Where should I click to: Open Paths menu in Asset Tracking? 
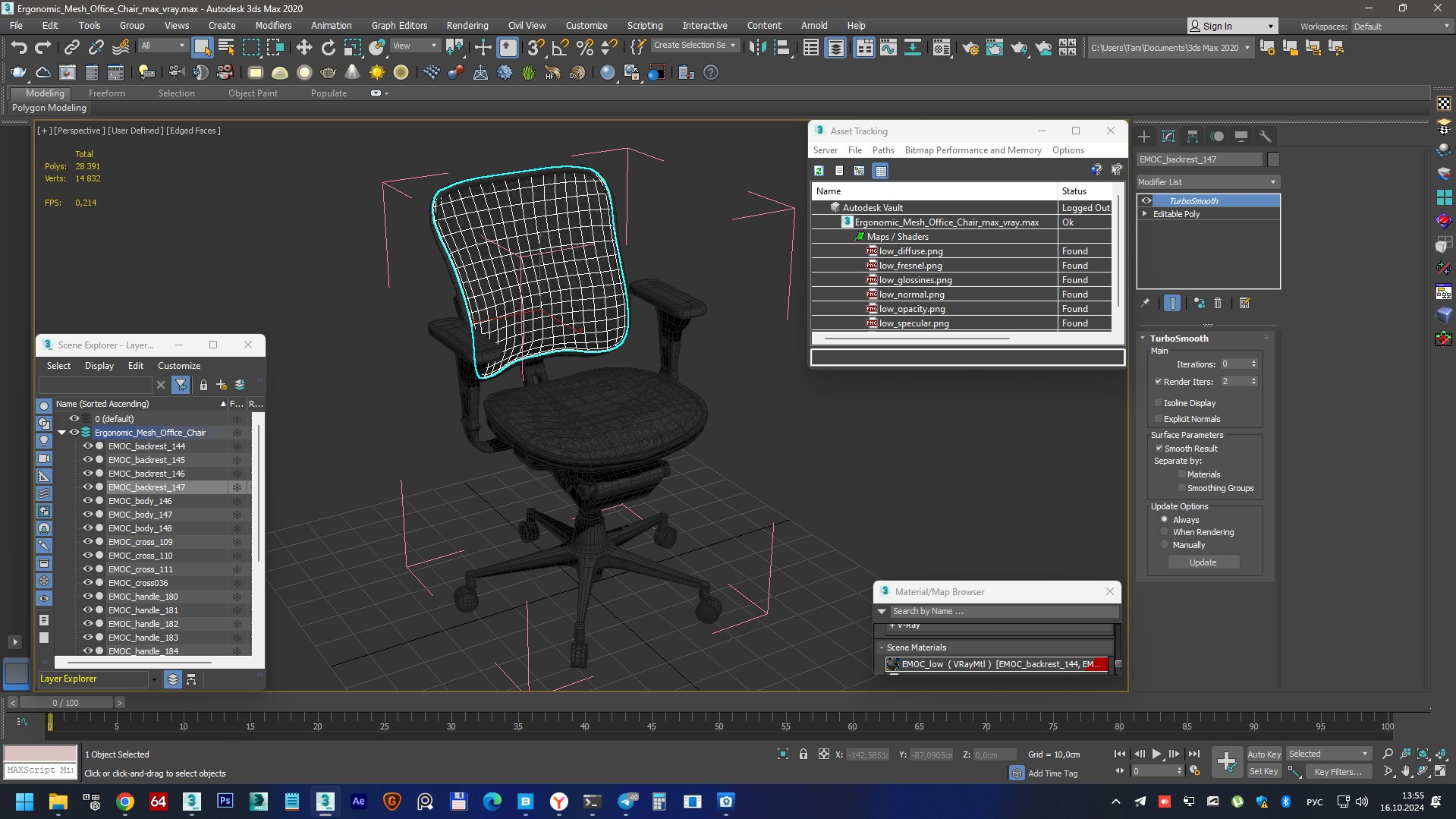pyautogui.click(x=883, y=150)
